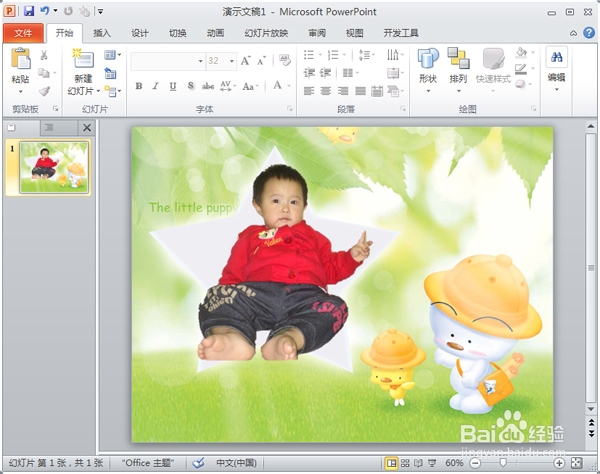Toggle Underline formatting
Screen dimensions: 600x474
point(173,86)
